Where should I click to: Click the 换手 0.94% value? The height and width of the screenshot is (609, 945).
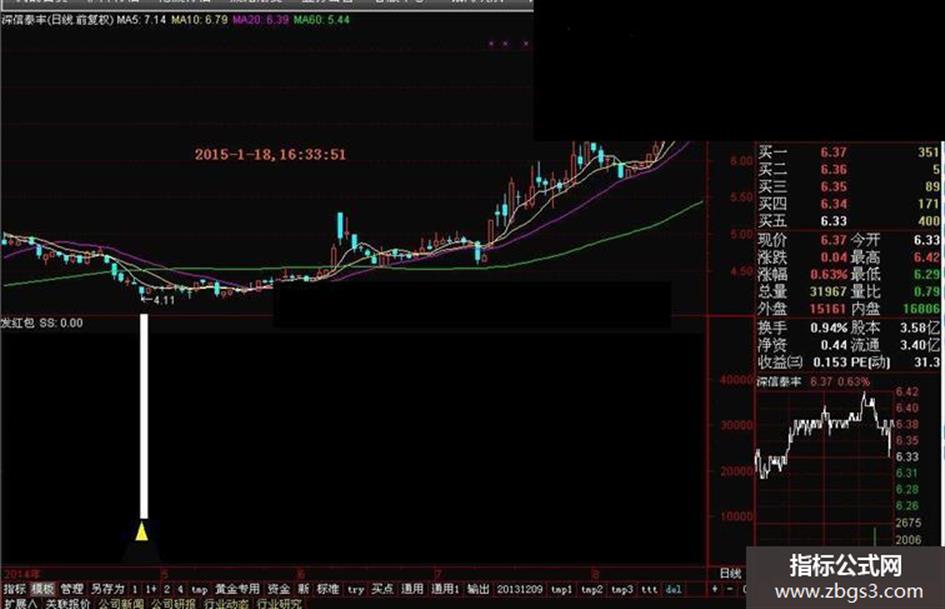pos(829,328)
